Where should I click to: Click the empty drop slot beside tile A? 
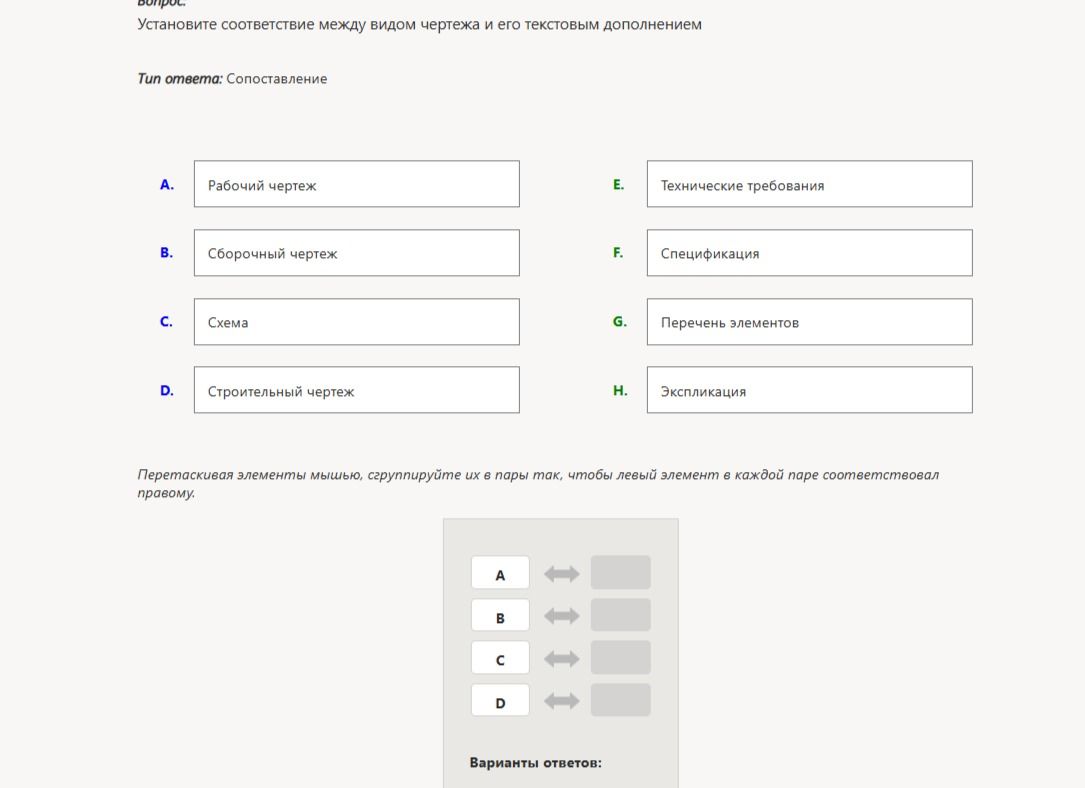point(621,573)
